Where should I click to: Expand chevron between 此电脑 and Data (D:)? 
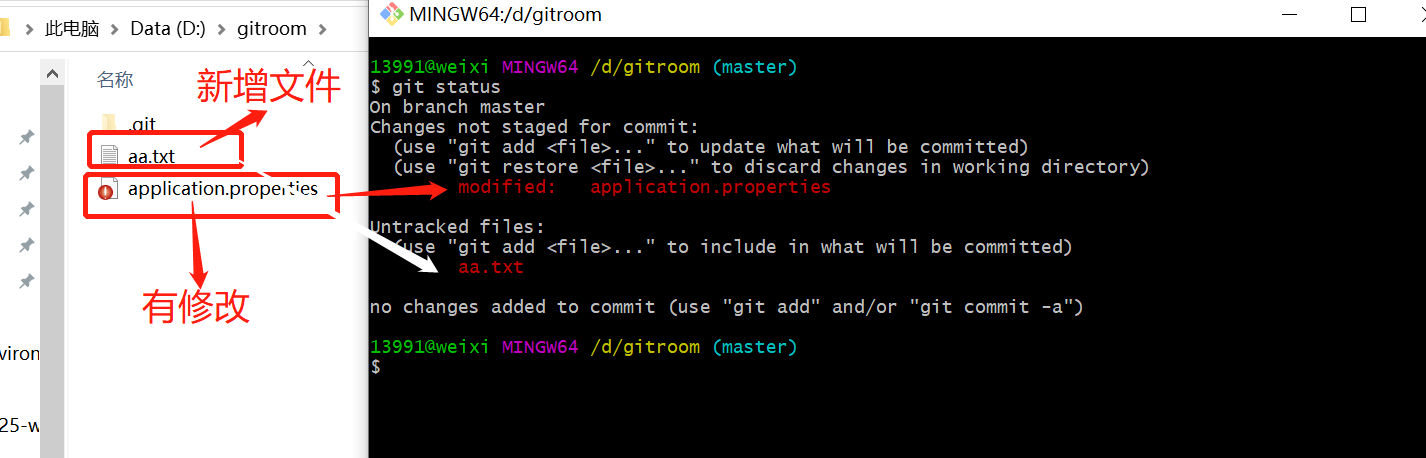[115, 29]
